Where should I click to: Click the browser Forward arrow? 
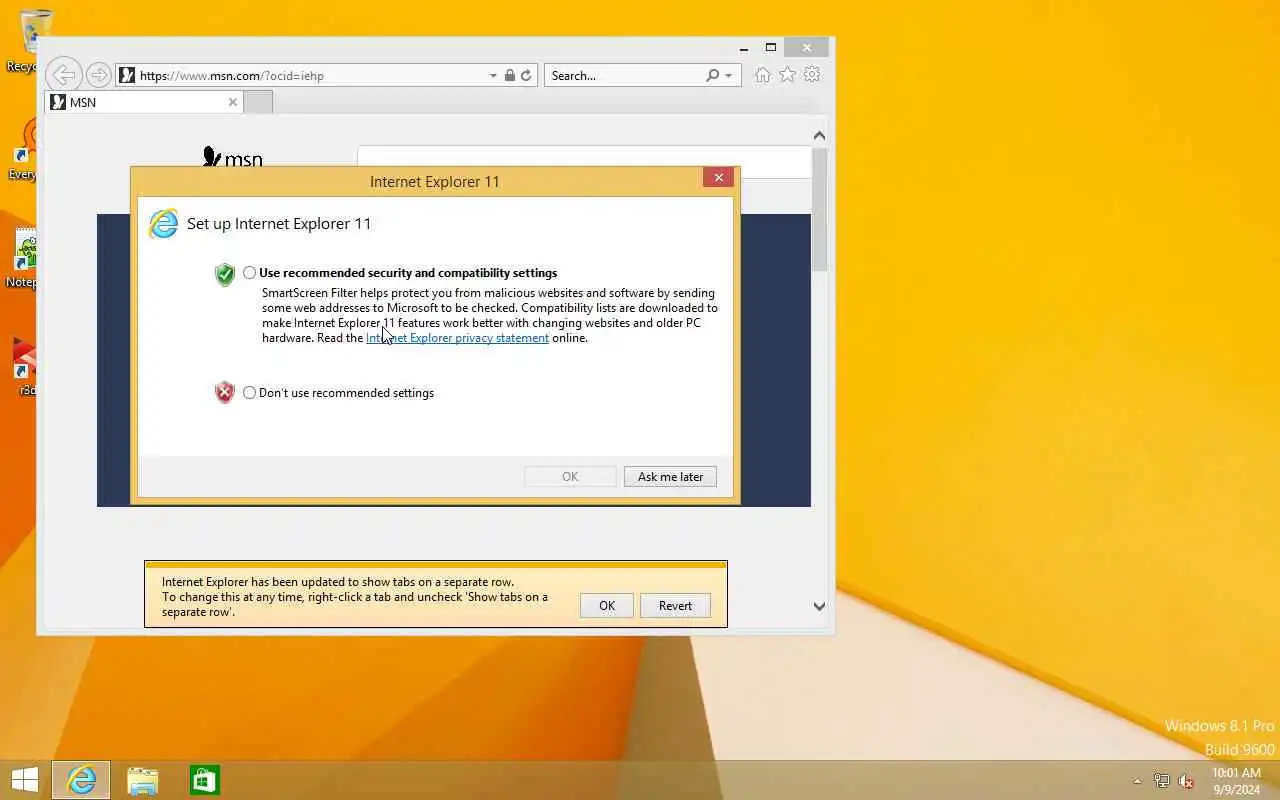click(x=98, y=75)
